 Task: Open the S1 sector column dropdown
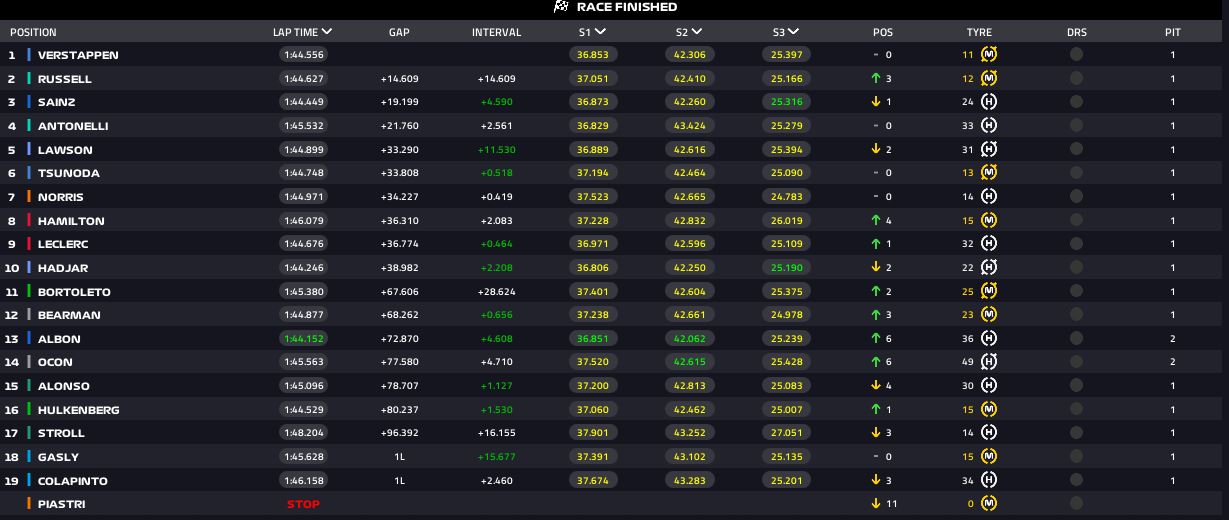click(x=600, y=32)
